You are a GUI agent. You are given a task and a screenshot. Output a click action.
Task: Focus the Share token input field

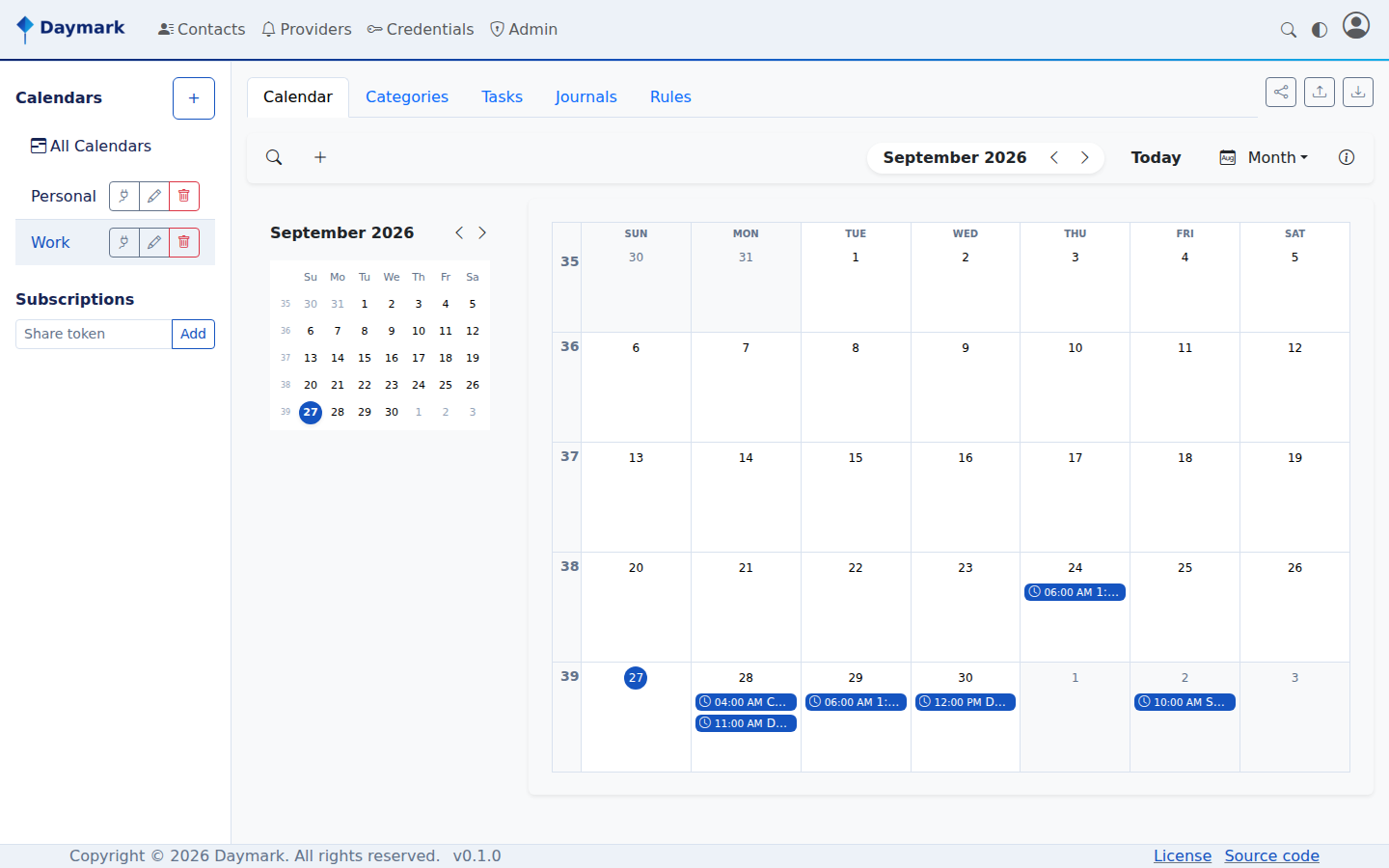(x=94, y=334)
